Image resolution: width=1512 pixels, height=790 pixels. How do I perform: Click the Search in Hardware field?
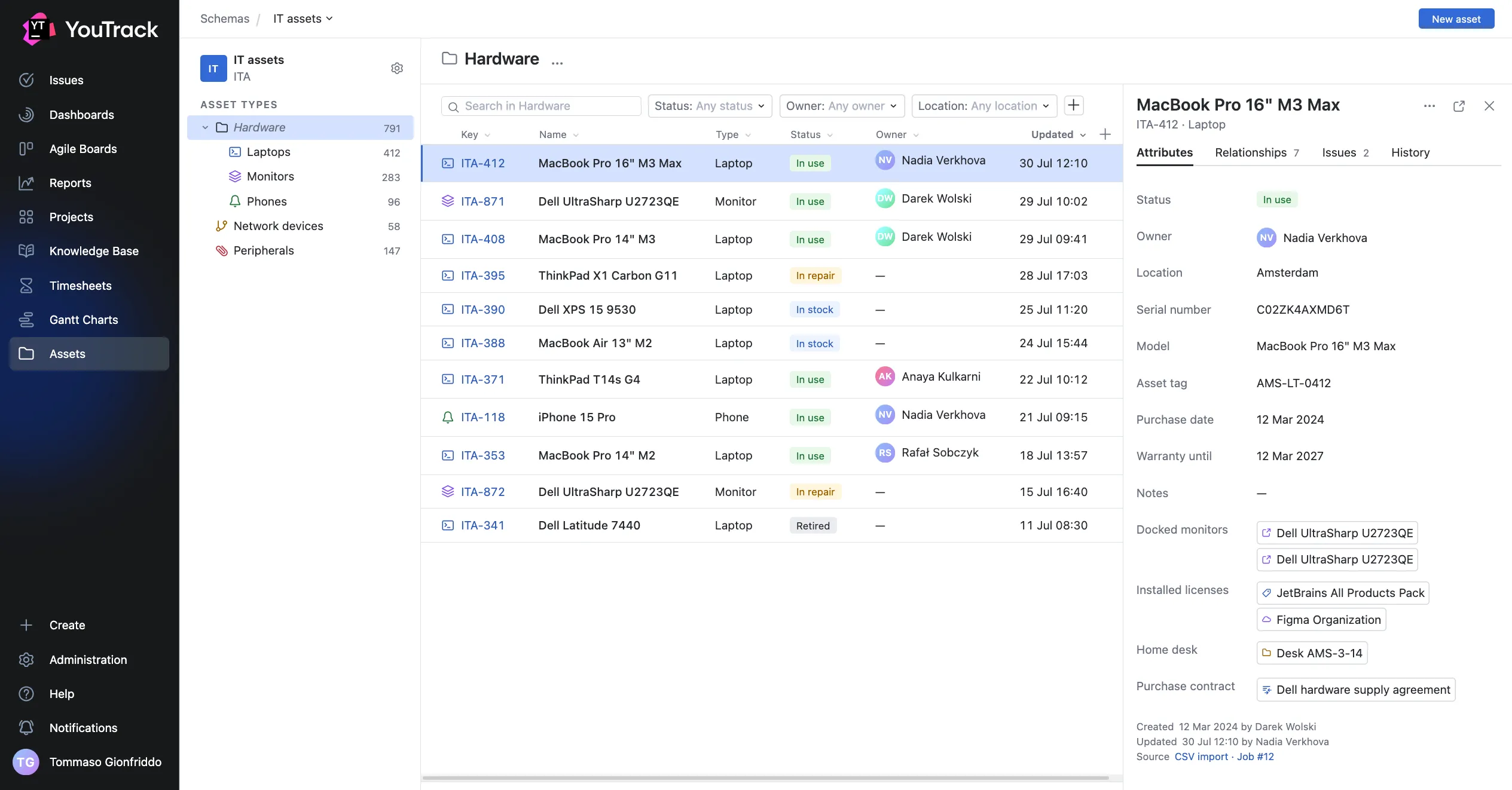[x=541, y=106]
